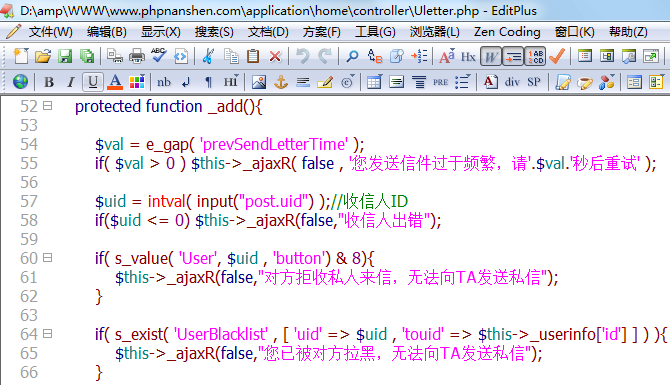Collapse the fold marker at line 64

47,333
